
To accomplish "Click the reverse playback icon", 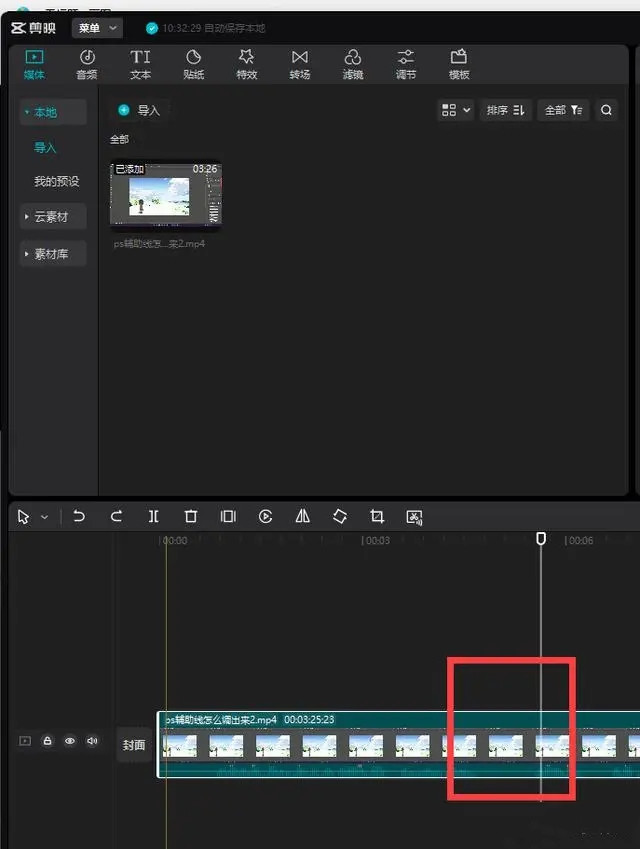I will pos(265,517).
